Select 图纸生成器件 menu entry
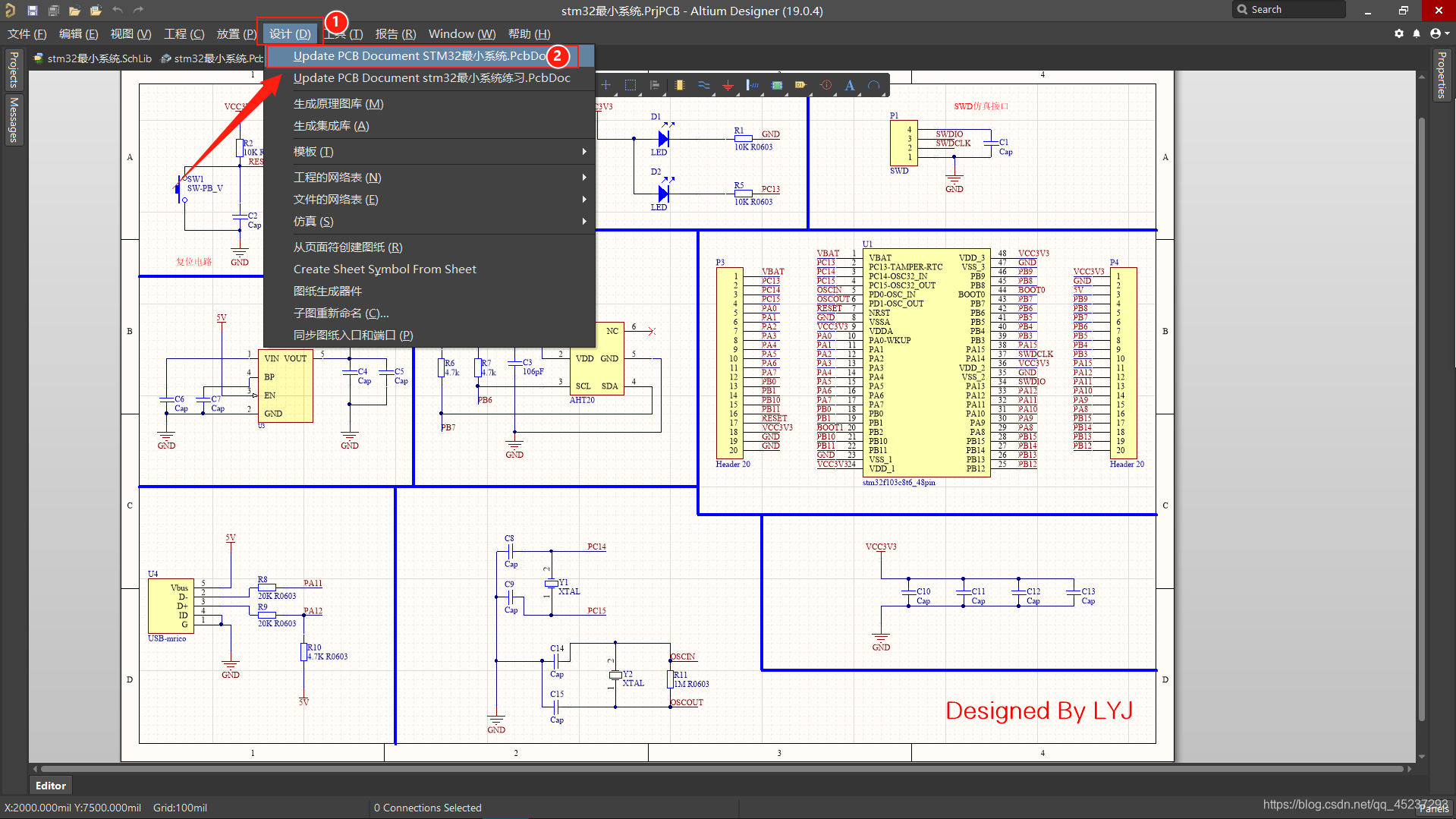1456x819 pixels. click(429, 291)
